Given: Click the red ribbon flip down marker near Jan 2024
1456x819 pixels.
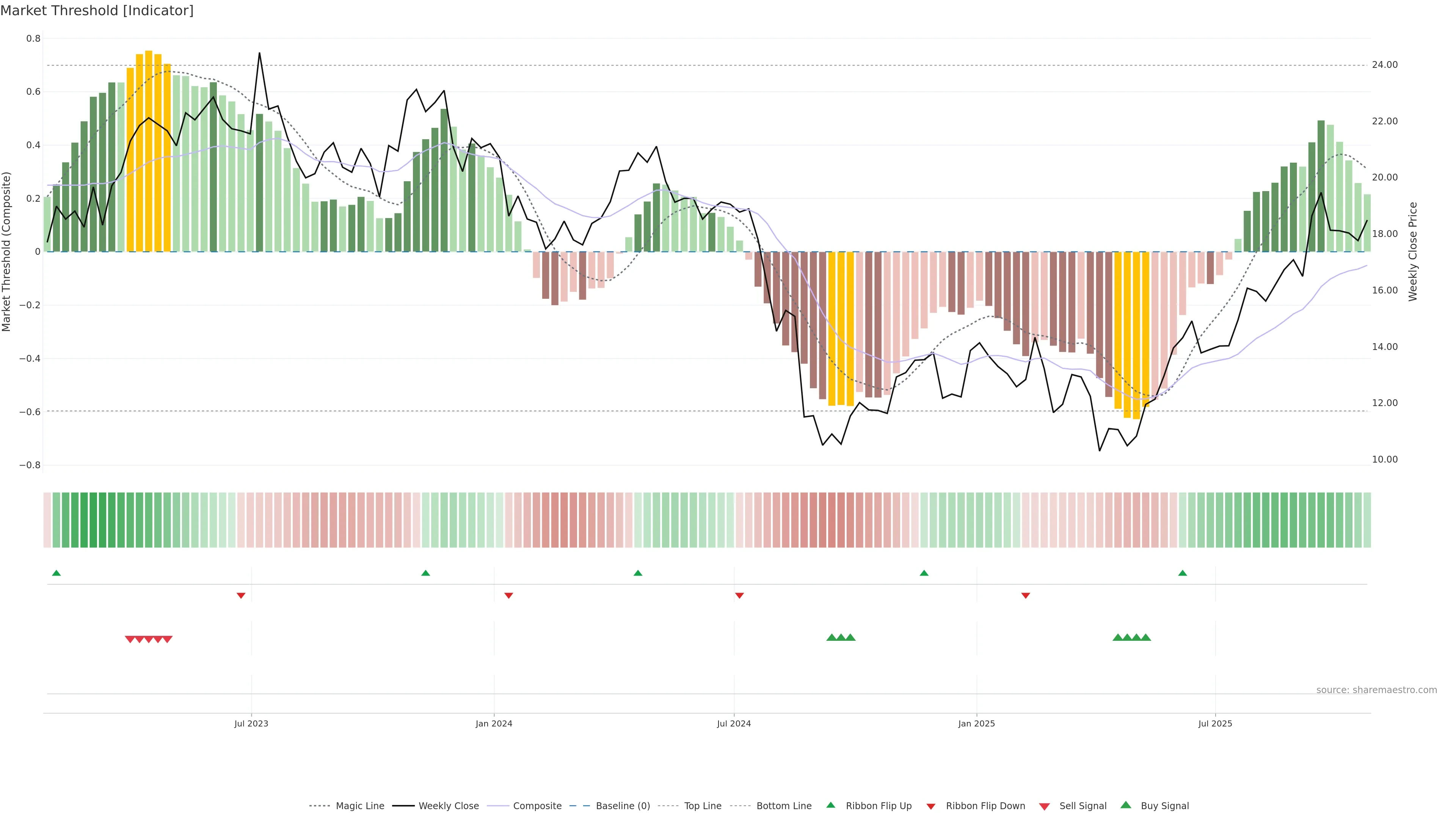Looking at the screenshot, I should [508, 596].
